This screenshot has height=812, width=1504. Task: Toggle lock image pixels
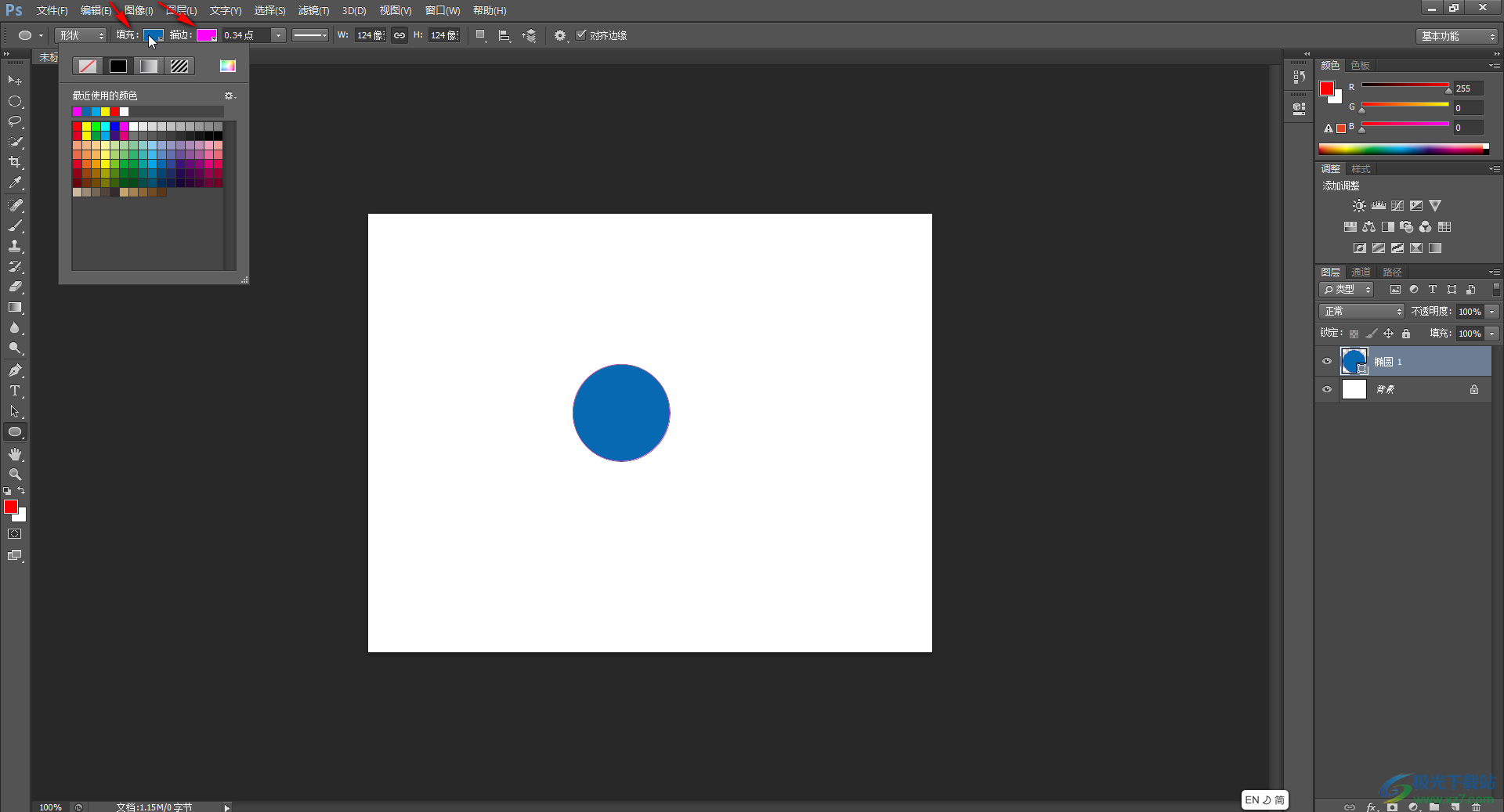(1372, 334)
